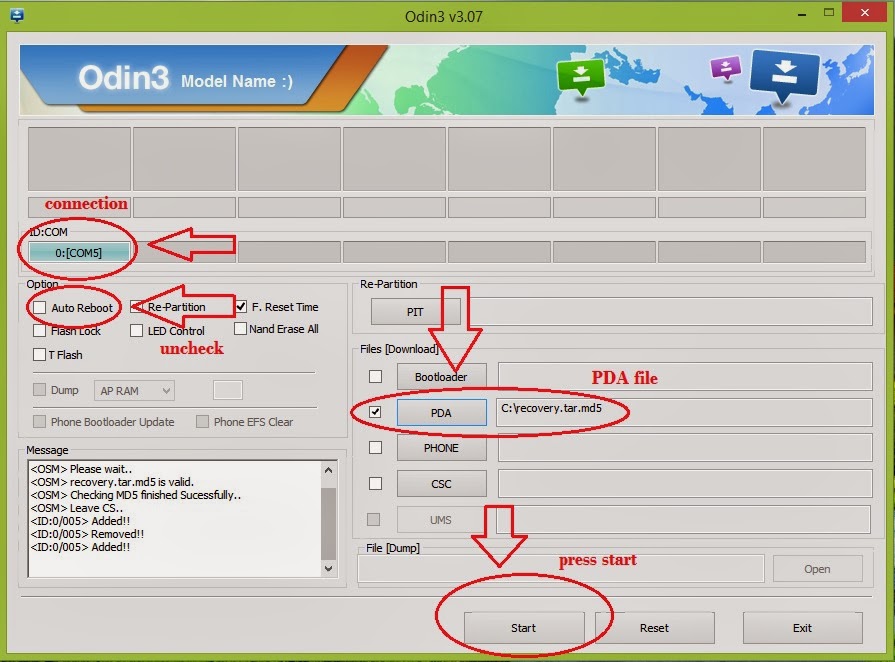Click the Bootloader file button
The width and height of the screenshot is (895, 662).
pos(441,377)
